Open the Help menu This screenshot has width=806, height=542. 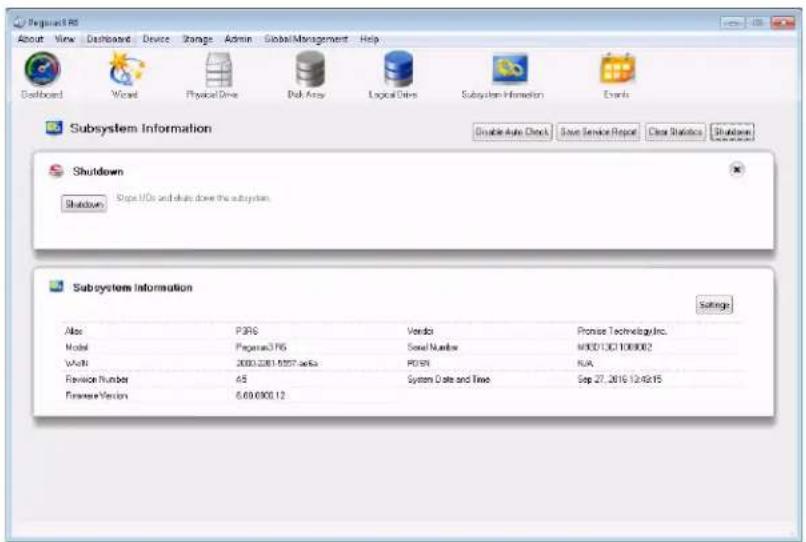point(369,39)
